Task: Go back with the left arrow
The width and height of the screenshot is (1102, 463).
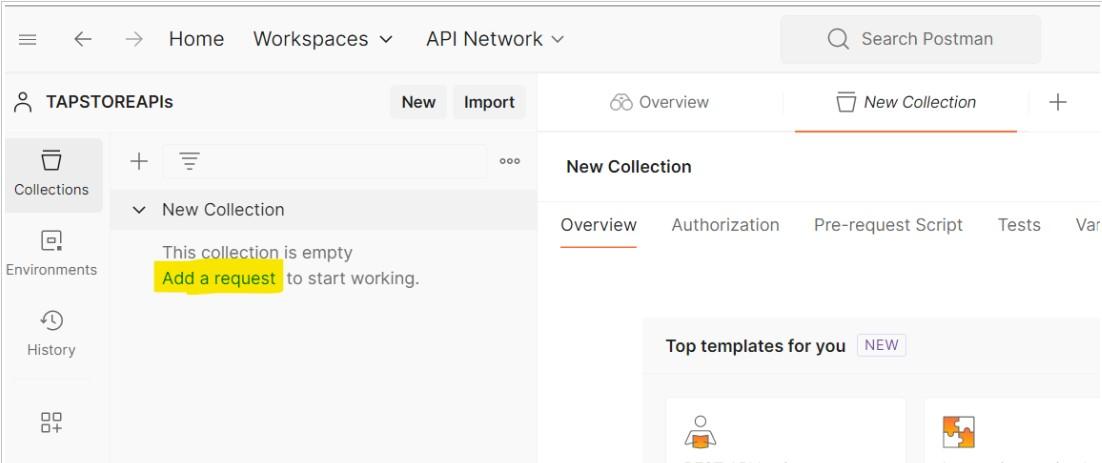Action: (x=83, y=39)
